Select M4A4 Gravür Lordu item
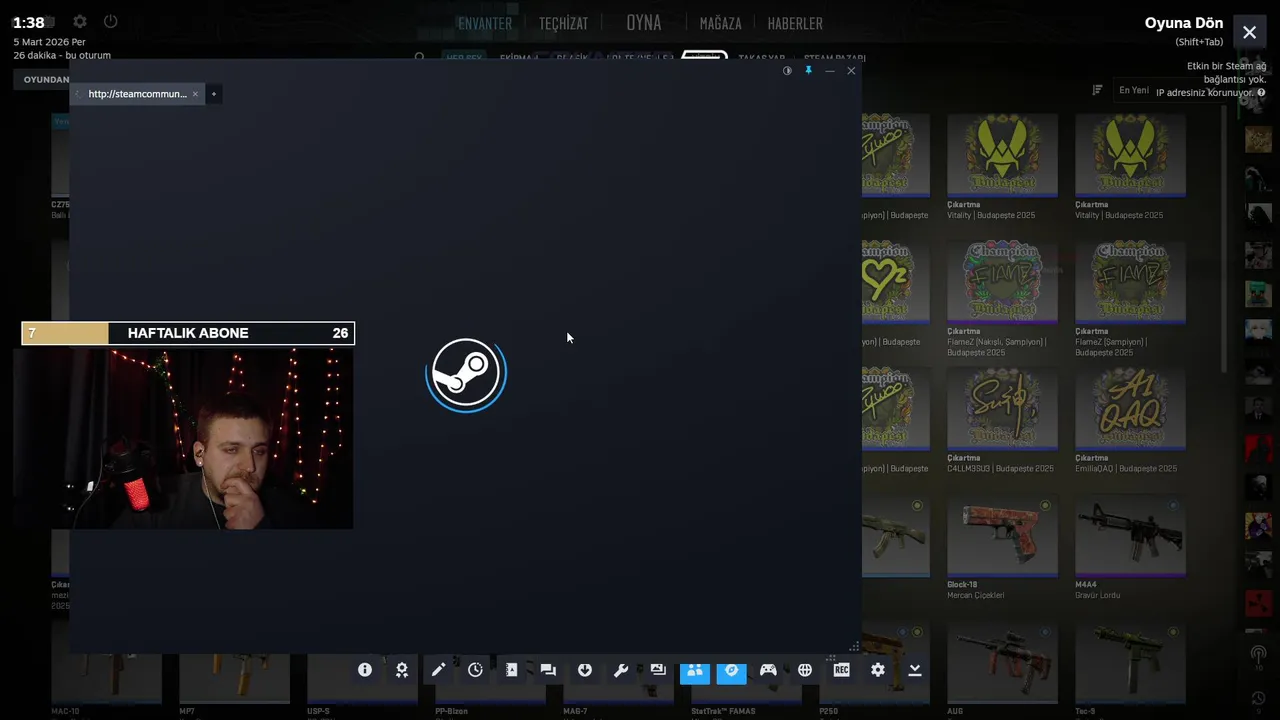The width and height of the screenshot is (1280, 720). (1130, 547)
